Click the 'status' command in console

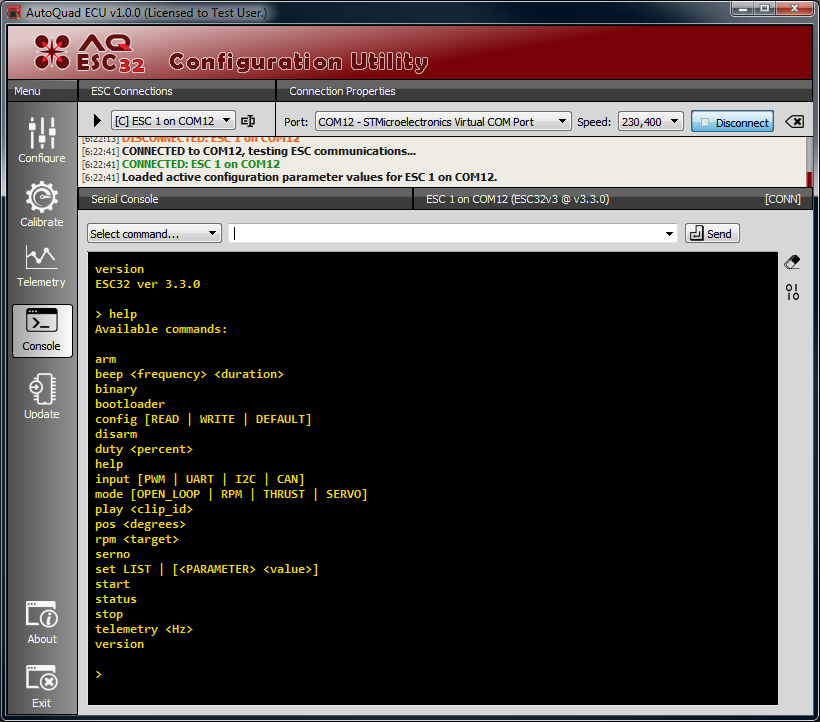click(116, 599)
